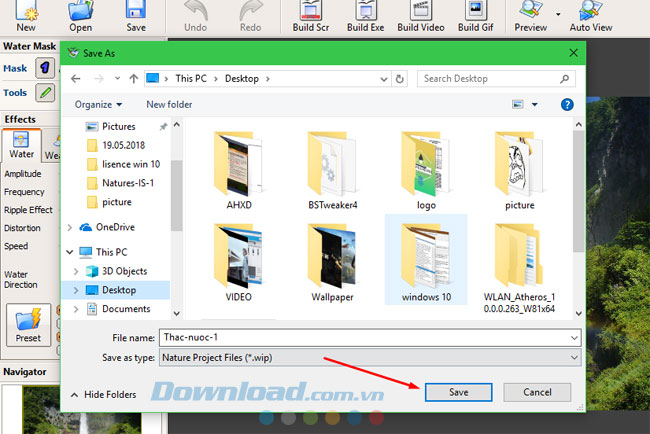Open the Organize menu
650x434 pixels.
[x=98, y=104]
